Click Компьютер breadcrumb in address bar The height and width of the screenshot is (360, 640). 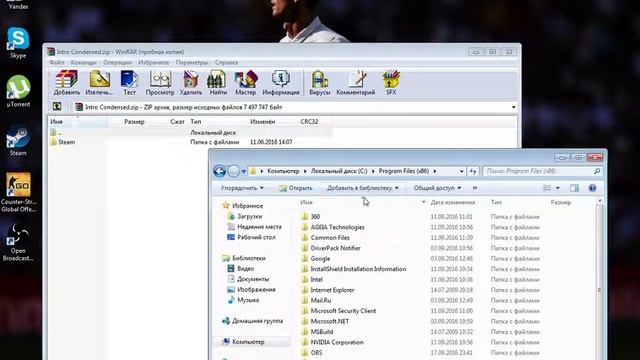283,171
